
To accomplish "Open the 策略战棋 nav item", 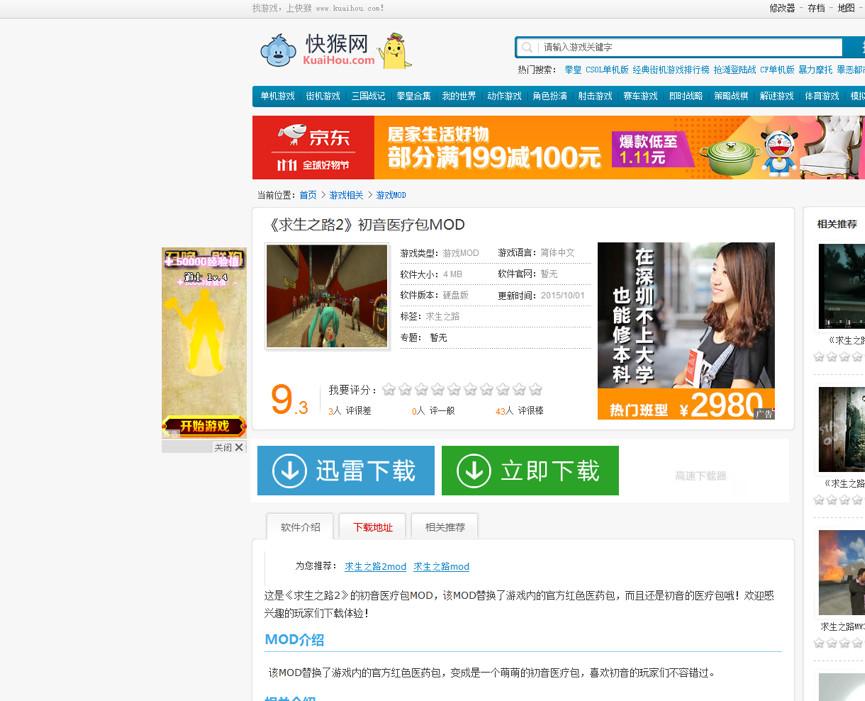I will click(x=731, y=96).
